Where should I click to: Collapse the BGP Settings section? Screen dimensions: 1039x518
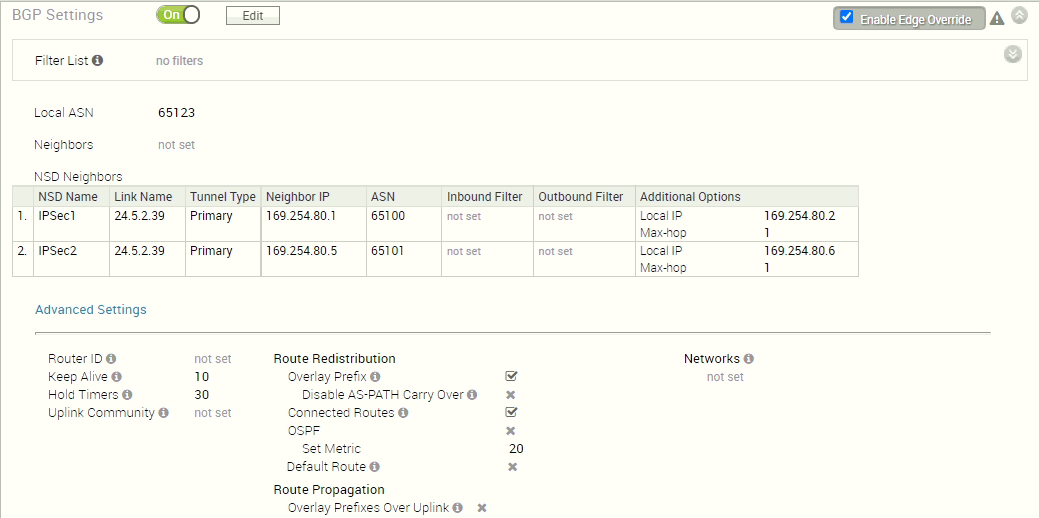coord(1019,15)
